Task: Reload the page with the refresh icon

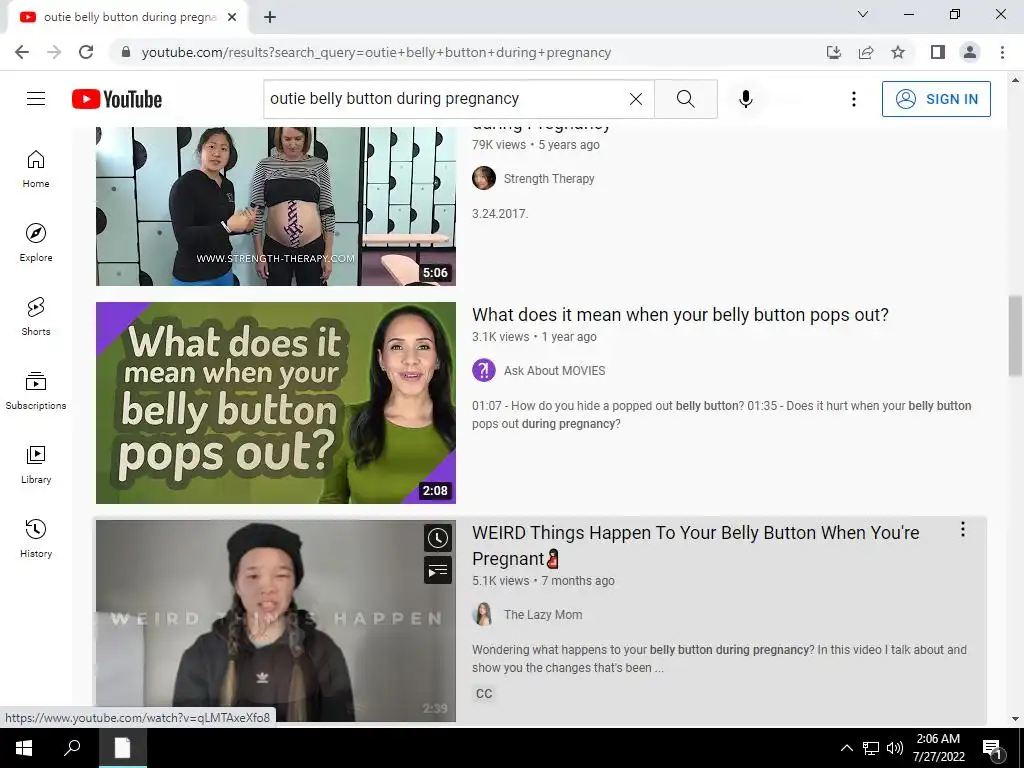Action: coord(86,52)
